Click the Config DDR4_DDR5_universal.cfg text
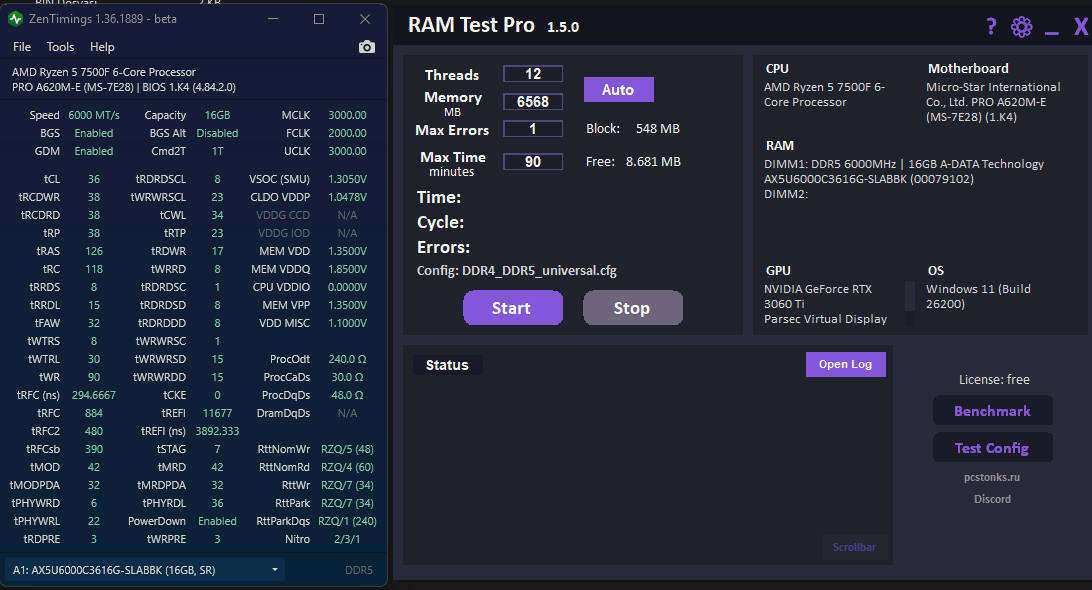This screenshot has width=1092, height=590. [x=517, y=270]
